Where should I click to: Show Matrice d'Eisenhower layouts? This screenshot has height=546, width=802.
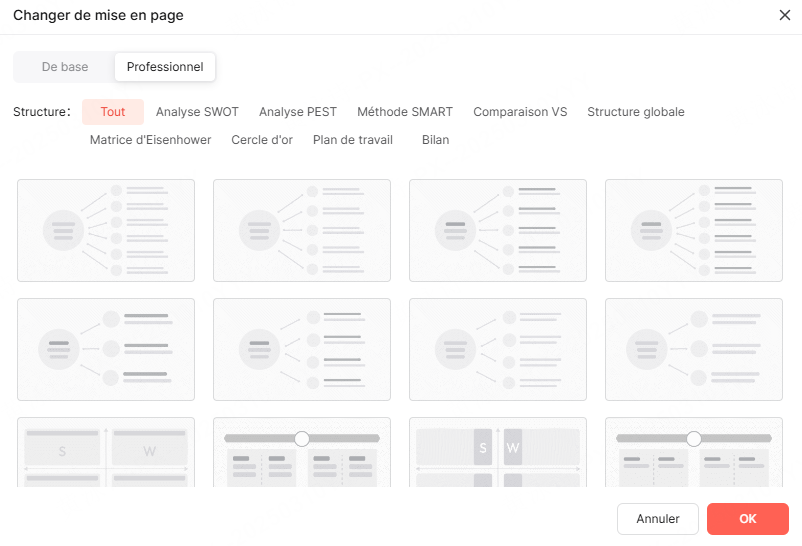(150, 140)
